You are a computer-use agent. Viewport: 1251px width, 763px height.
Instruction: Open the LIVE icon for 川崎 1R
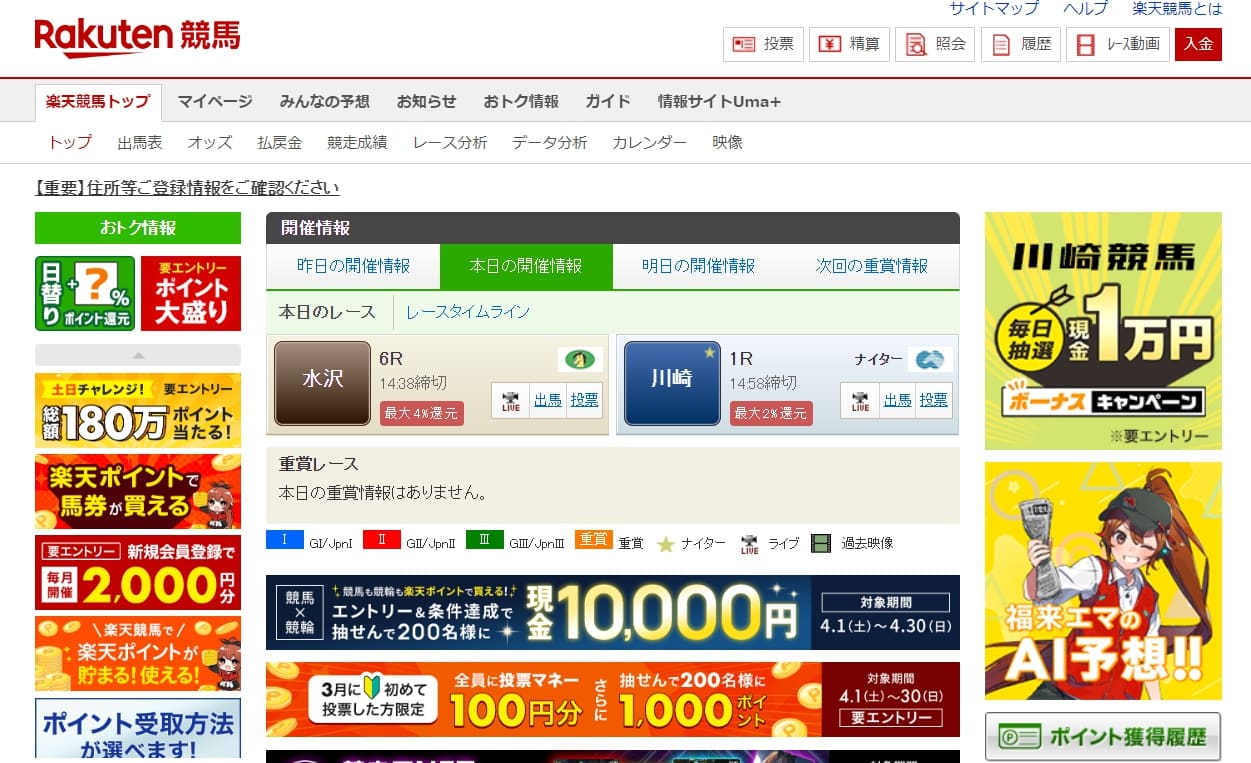(860, 400)
